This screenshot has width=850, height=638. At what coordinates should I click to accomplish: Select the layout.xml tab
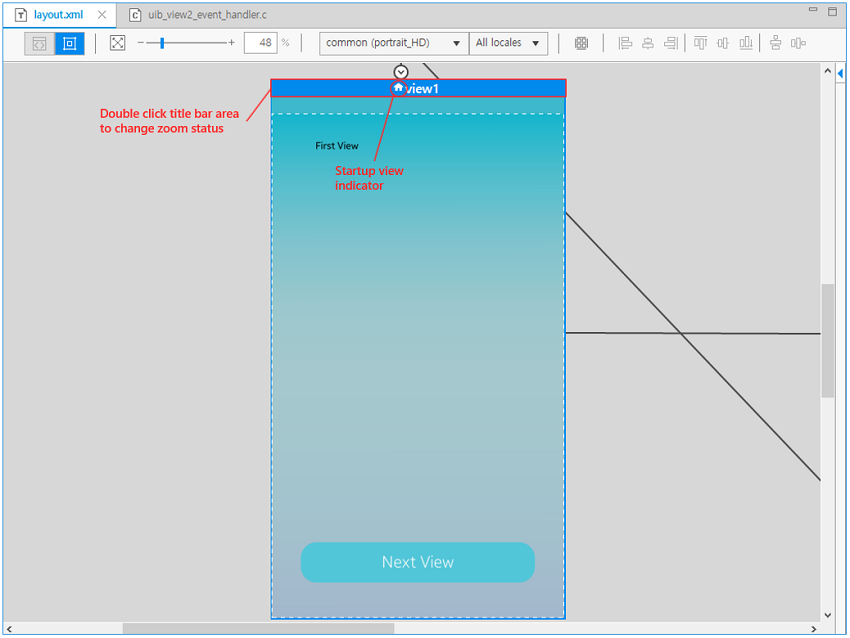[x=57, y=15]
